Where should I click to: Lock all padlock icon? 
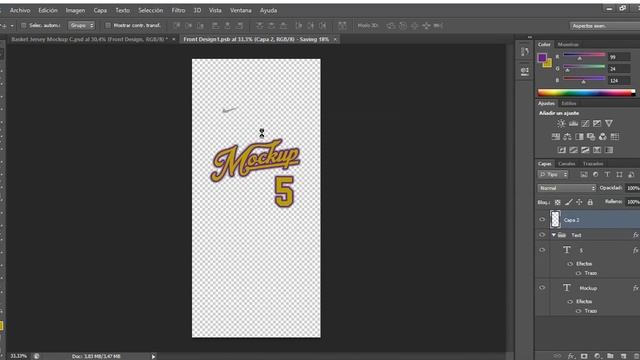590,202
